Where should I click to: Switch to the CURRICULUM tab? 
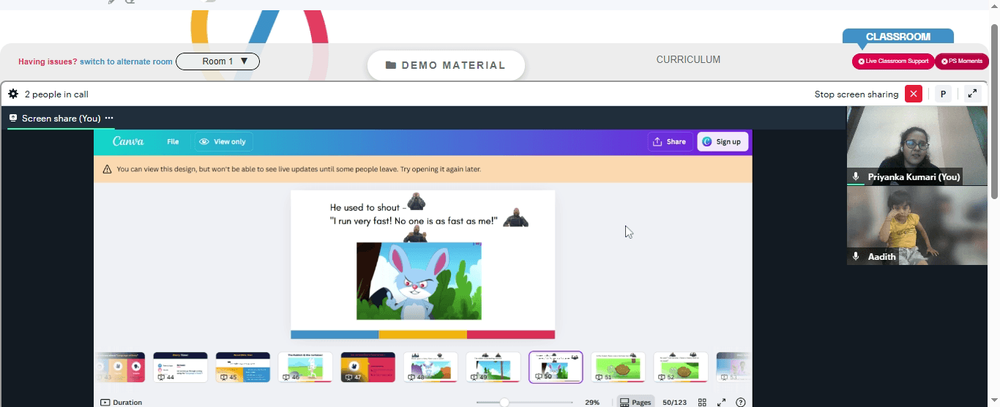click(688, 59)
